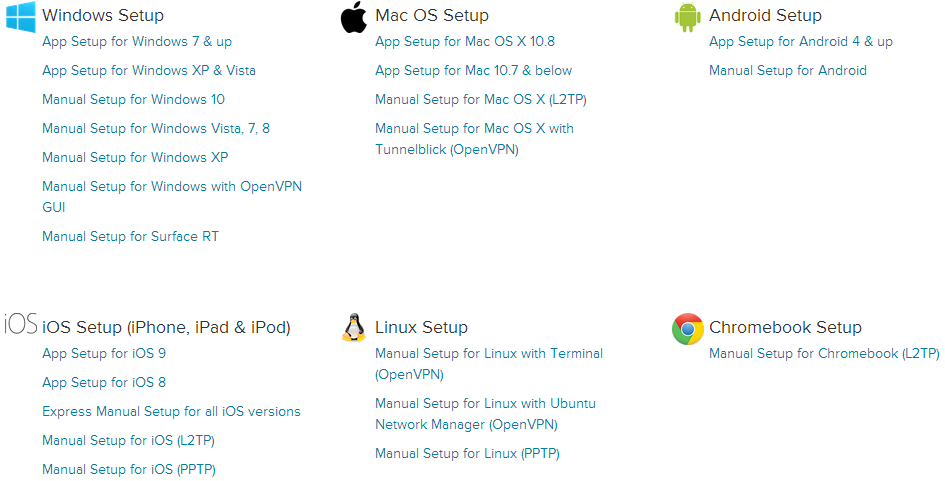Open App Setup for Windows 7 & up
The image size is (945, 481).
pos(137,42)
